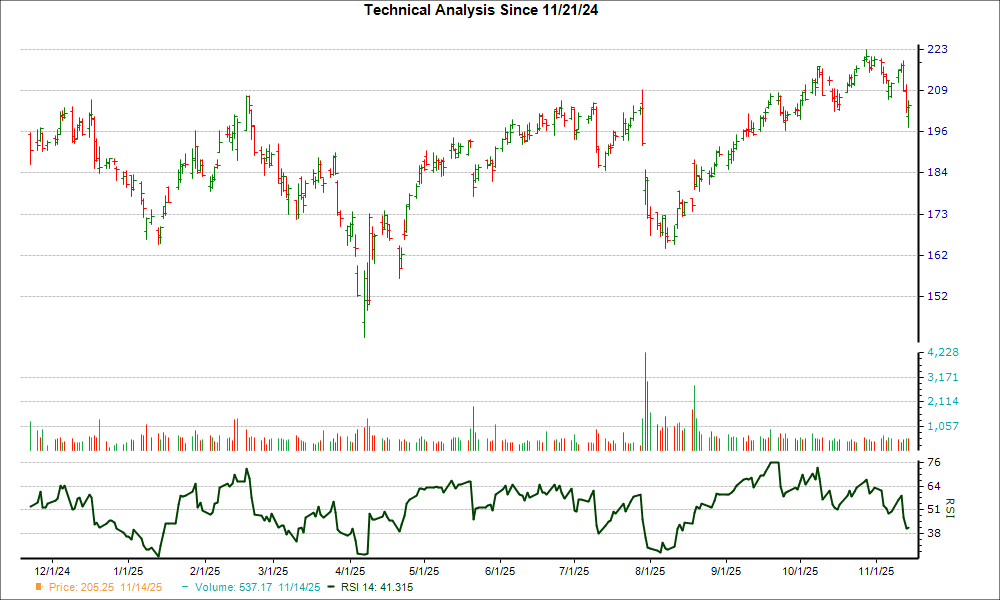The height and width of the screenshot is (600, 1000).
Task: Click the green RSI legend marker
Action: [330, 589]
